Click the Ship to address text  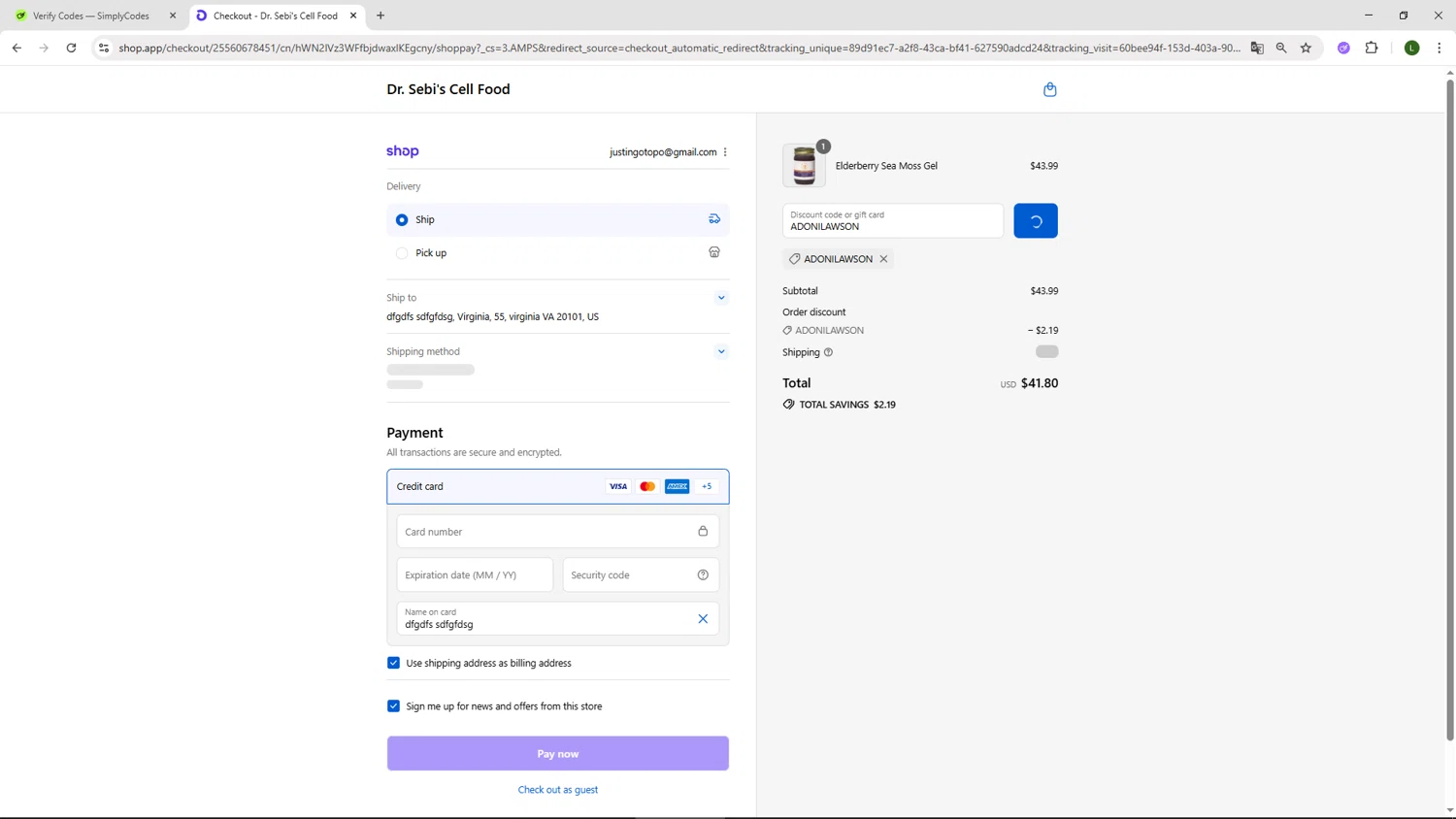[492, 317]
